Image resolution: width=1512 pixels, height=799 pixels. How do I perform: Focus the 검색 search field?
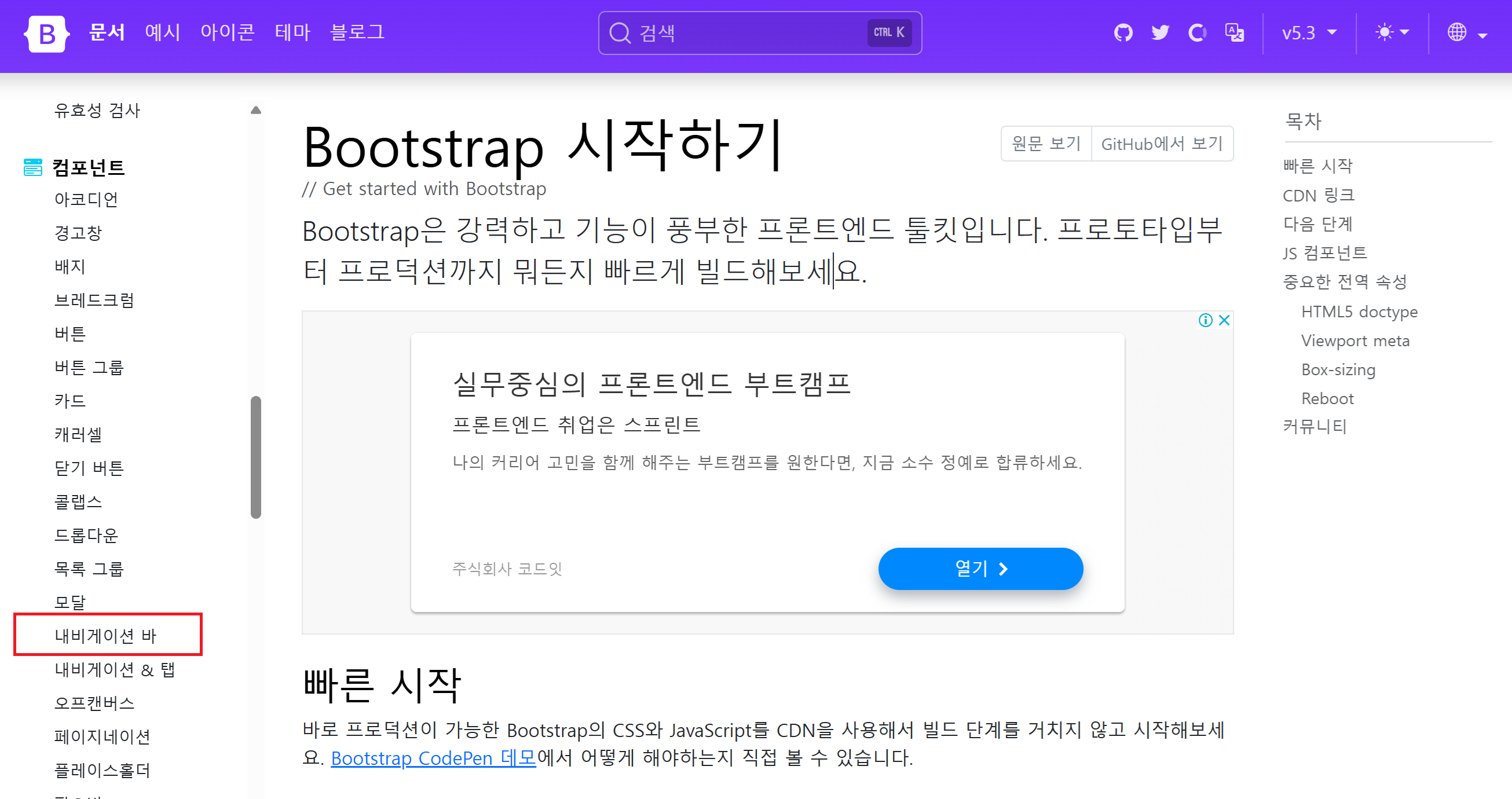(760, 33)
